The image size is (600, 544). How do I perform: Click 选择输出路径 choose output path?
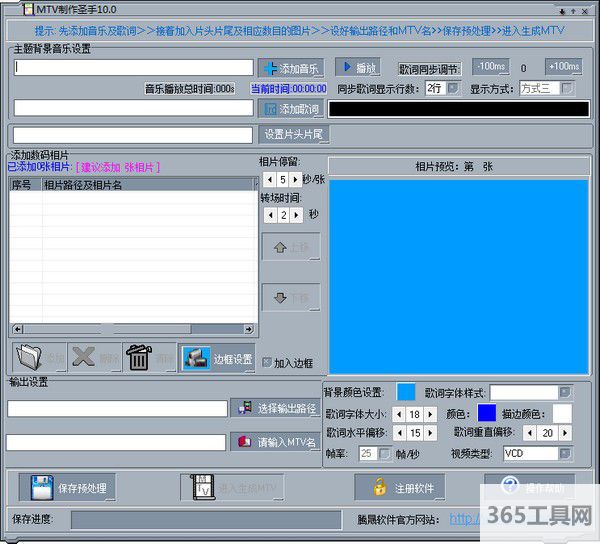[x=275, y=408]
